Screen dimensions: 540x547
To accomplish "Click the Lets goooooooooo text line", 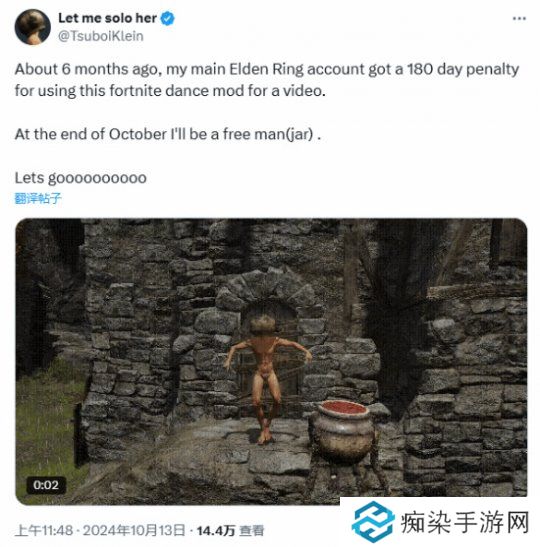I will coord(81,178).
